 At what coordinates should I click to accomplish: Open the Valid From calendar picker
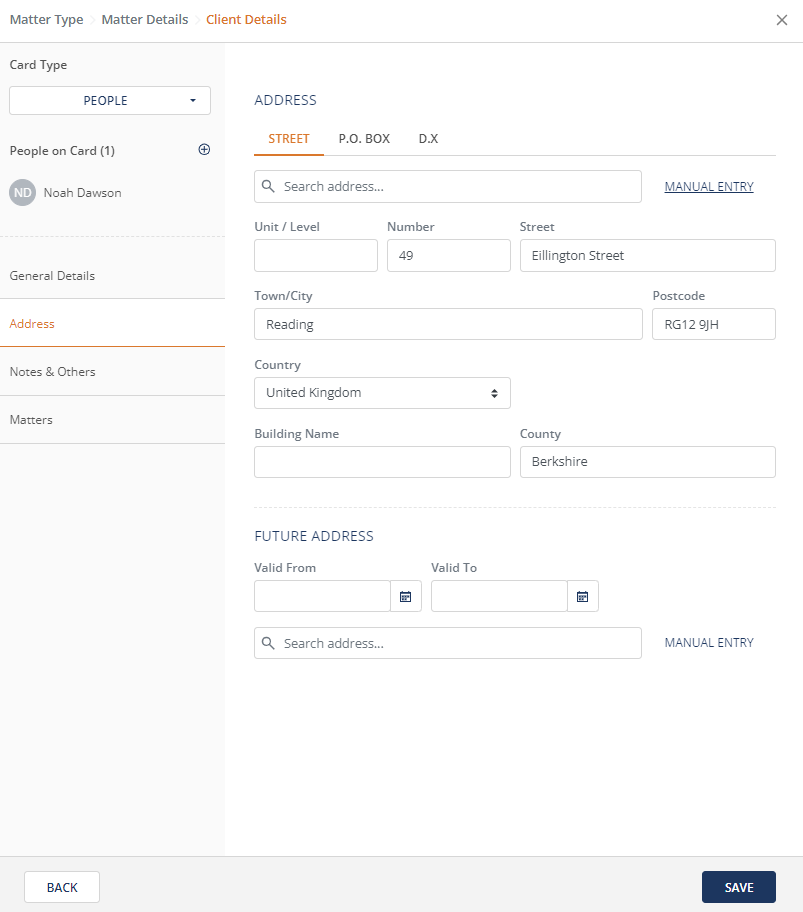406,596
